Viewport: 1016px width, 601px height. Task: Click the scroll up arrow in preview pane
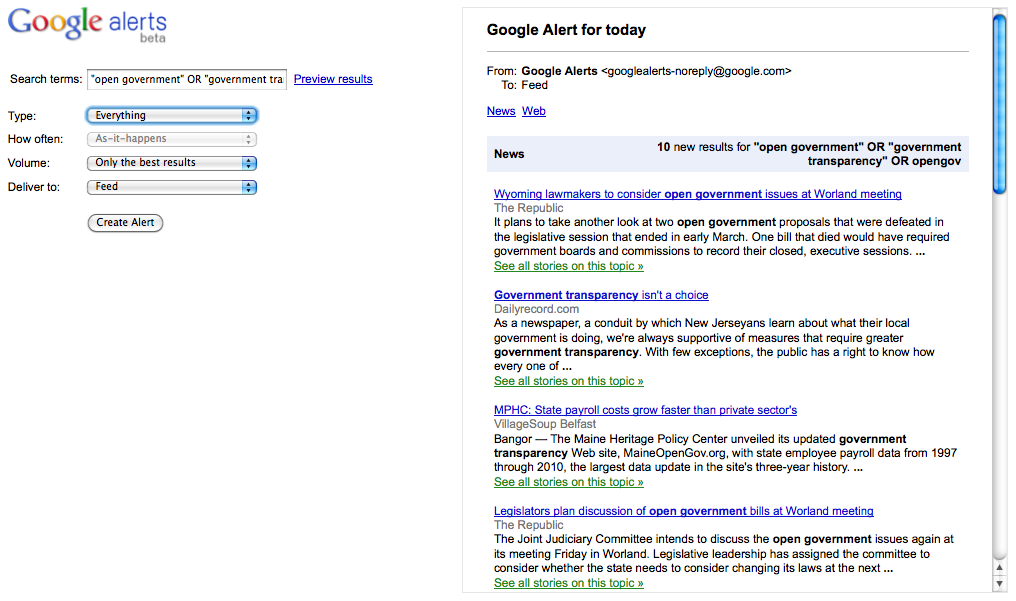[999, 568]
